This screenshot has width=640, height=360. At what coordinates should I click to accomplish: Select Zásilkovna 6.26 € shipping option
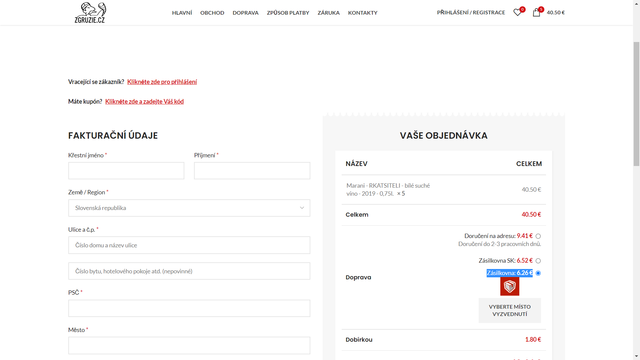[x=538, y=273]
